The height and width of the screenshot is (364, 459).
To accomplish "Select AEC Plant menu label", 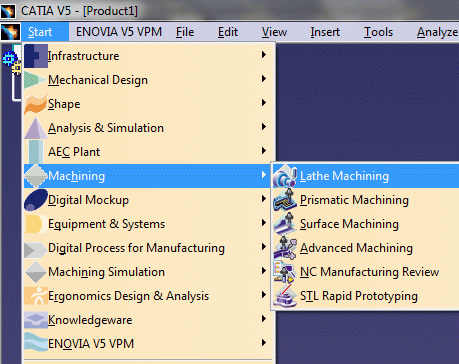I will pyautogui.click(x=74, y=152).
